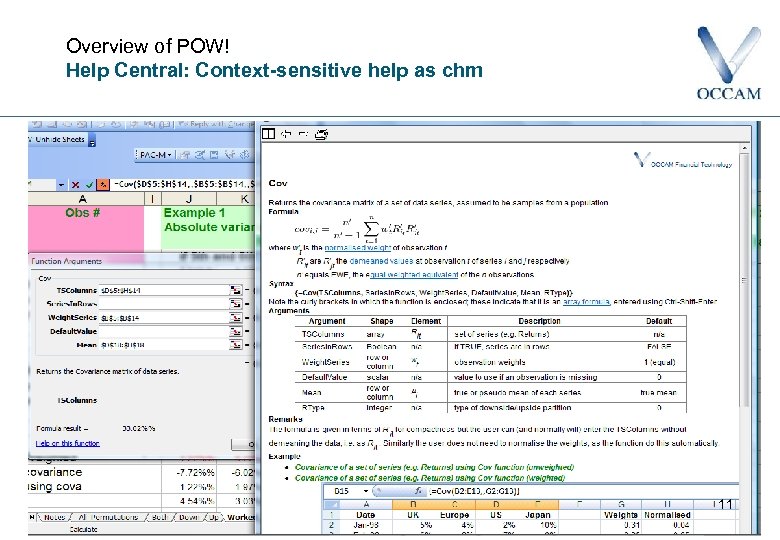
Task: Expand the Name Box dropdown arrow
Action: click(61, 184)
